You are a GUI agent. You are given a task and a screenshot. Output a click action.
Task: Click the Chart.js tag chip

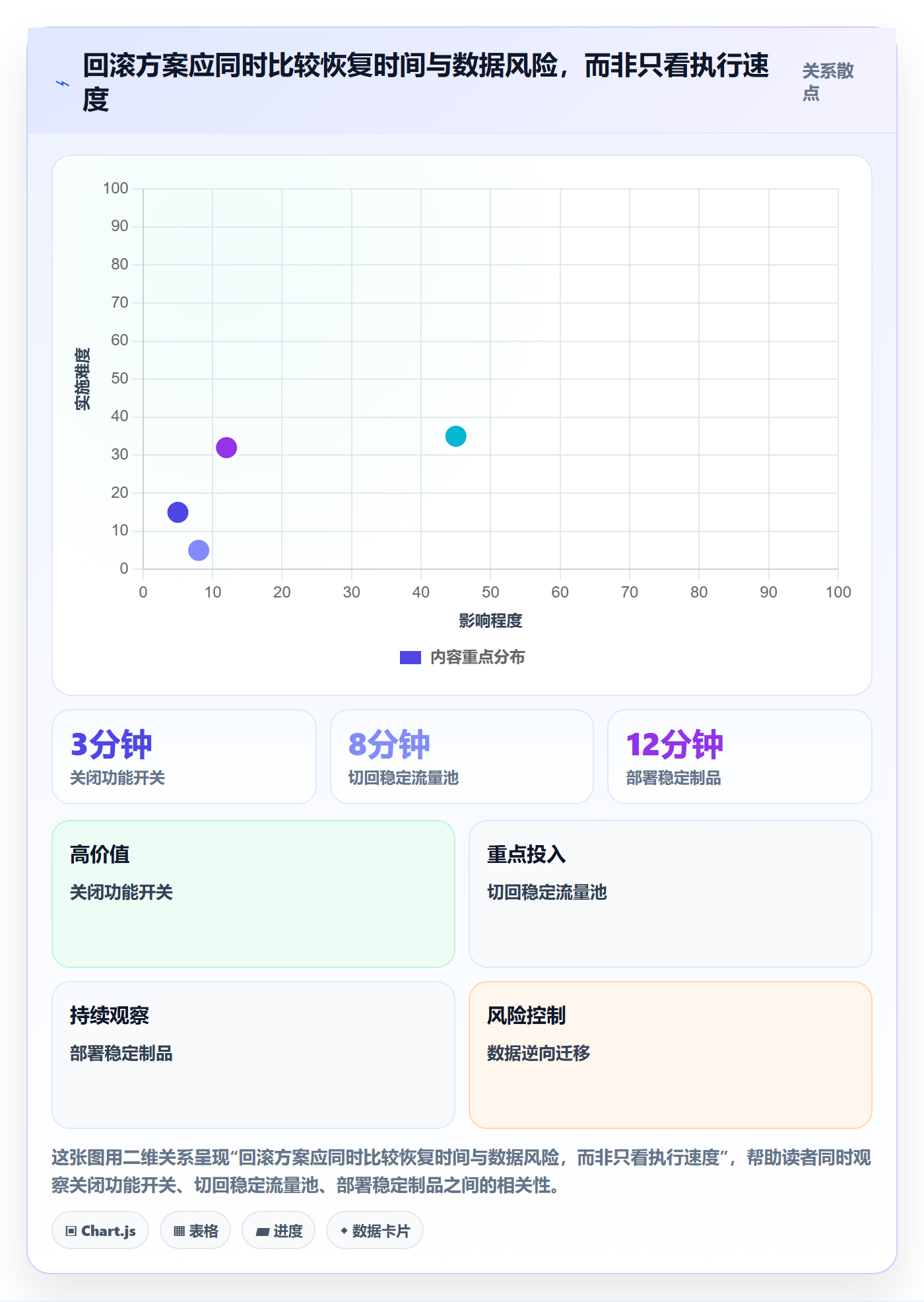[x=100, y=1231]
